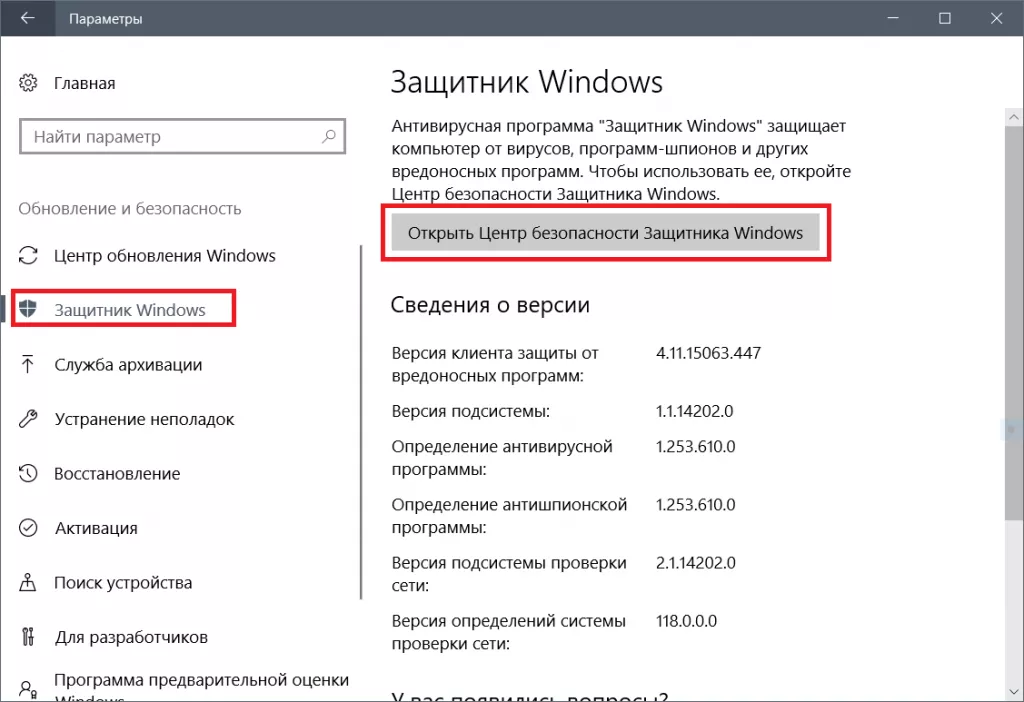Open Центр обновления Windows settings page
The image size is (1024, 702).
click(x=165, y=255)
